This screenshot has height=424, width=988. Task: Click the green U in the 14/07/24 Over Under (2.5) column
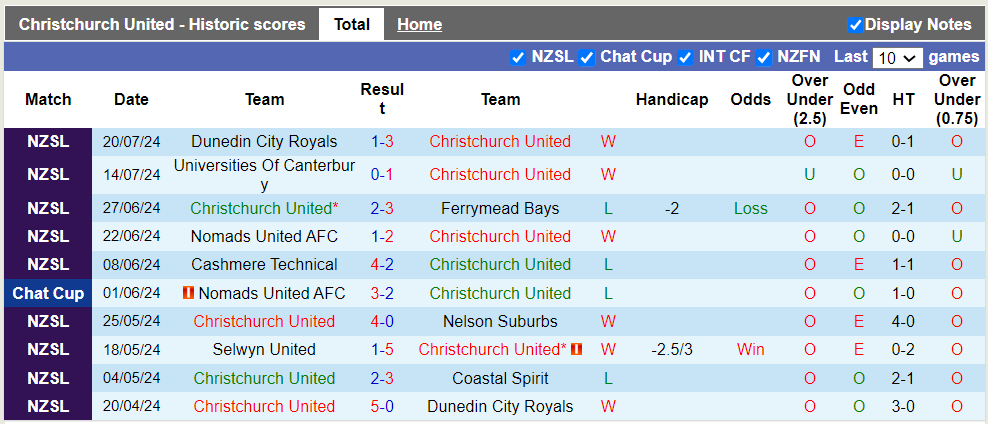click(x=810, y=175)
